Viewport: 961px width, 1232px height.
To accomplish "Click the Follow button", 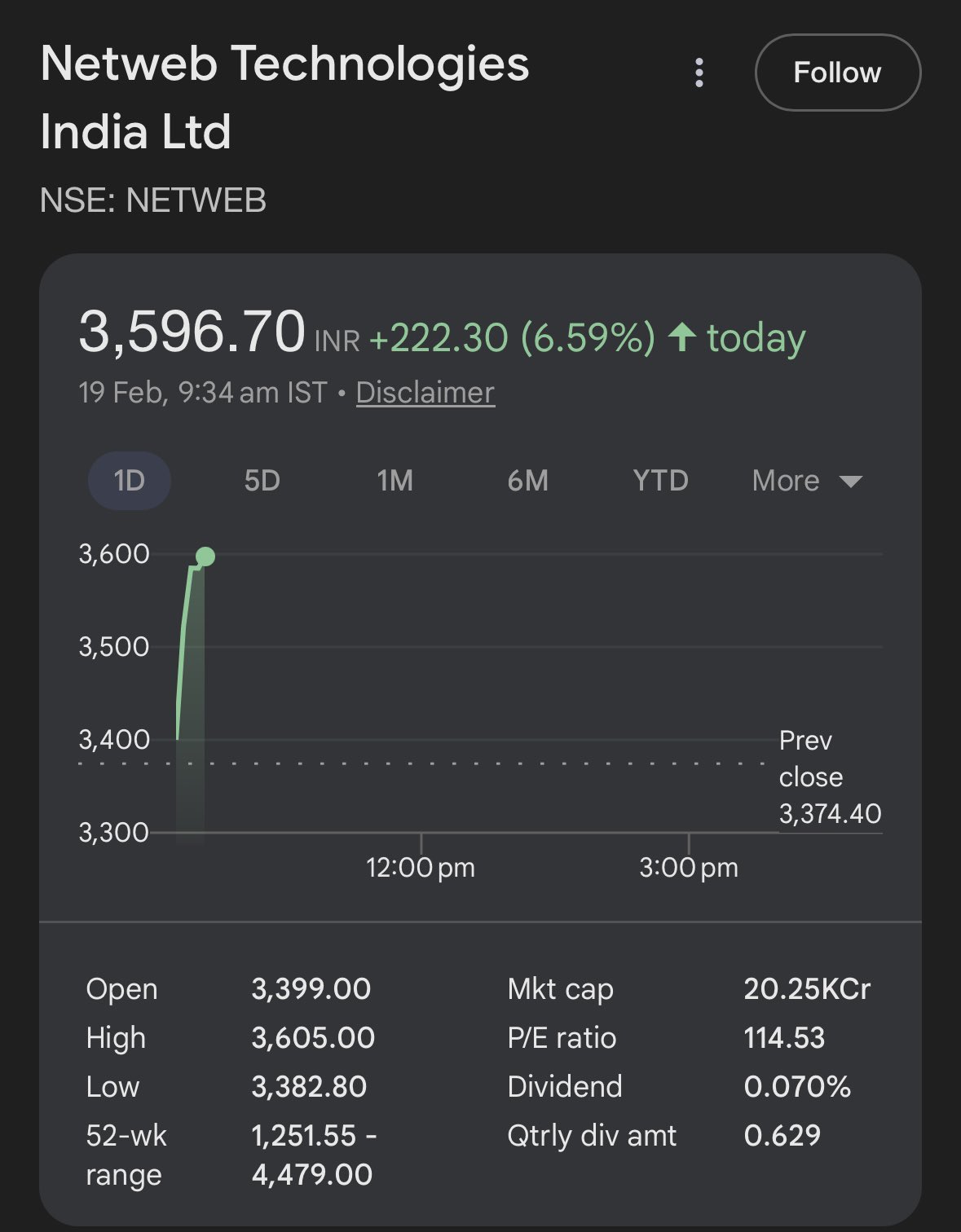I will click(x=837, y=73).
